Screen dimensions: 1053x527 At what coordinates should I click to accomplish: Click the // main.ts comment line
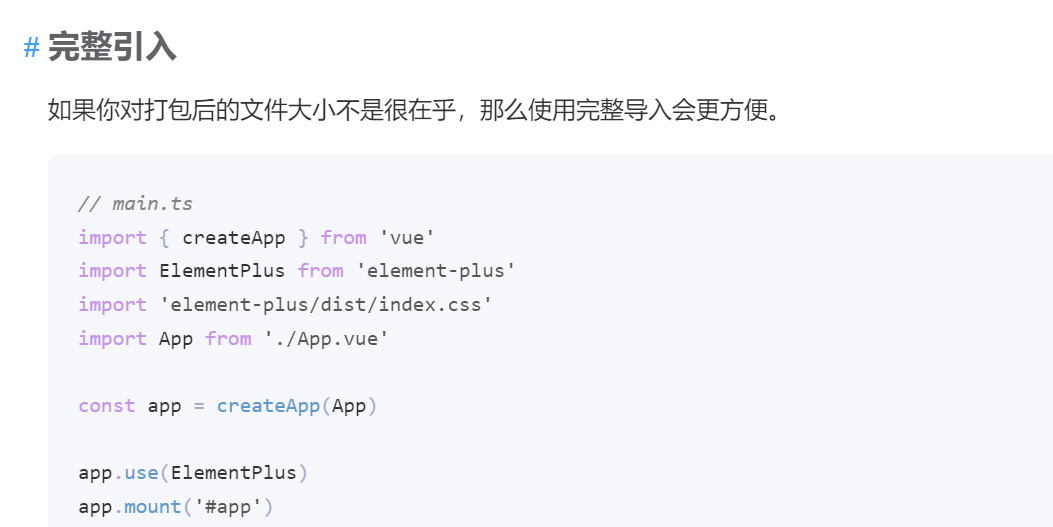tap(136, 203)
